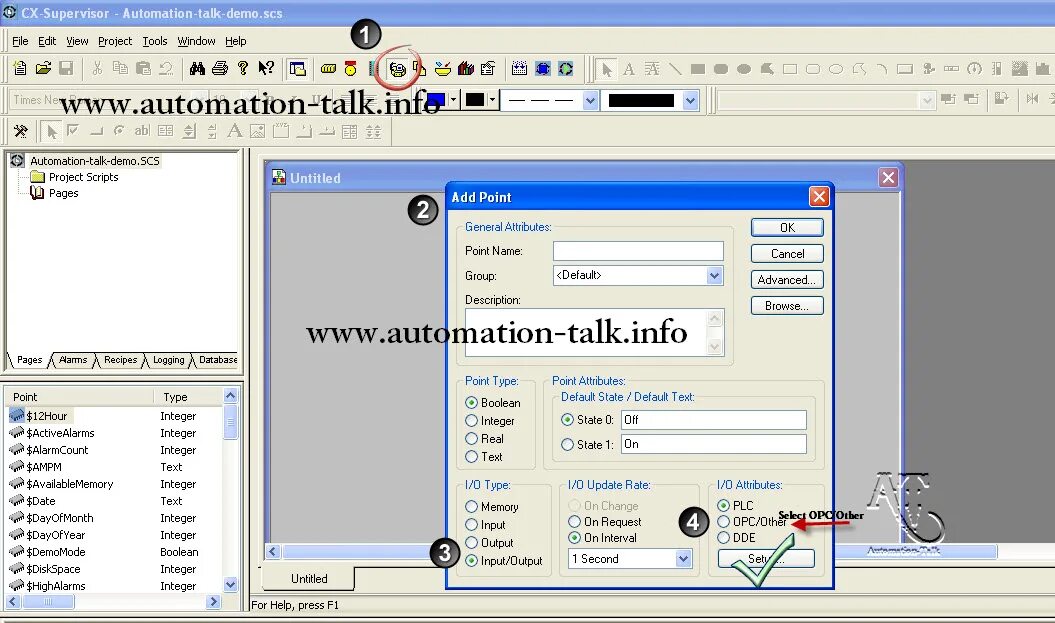Open the File menu
The image size is (1055, 623).
[x=20, y=41]
